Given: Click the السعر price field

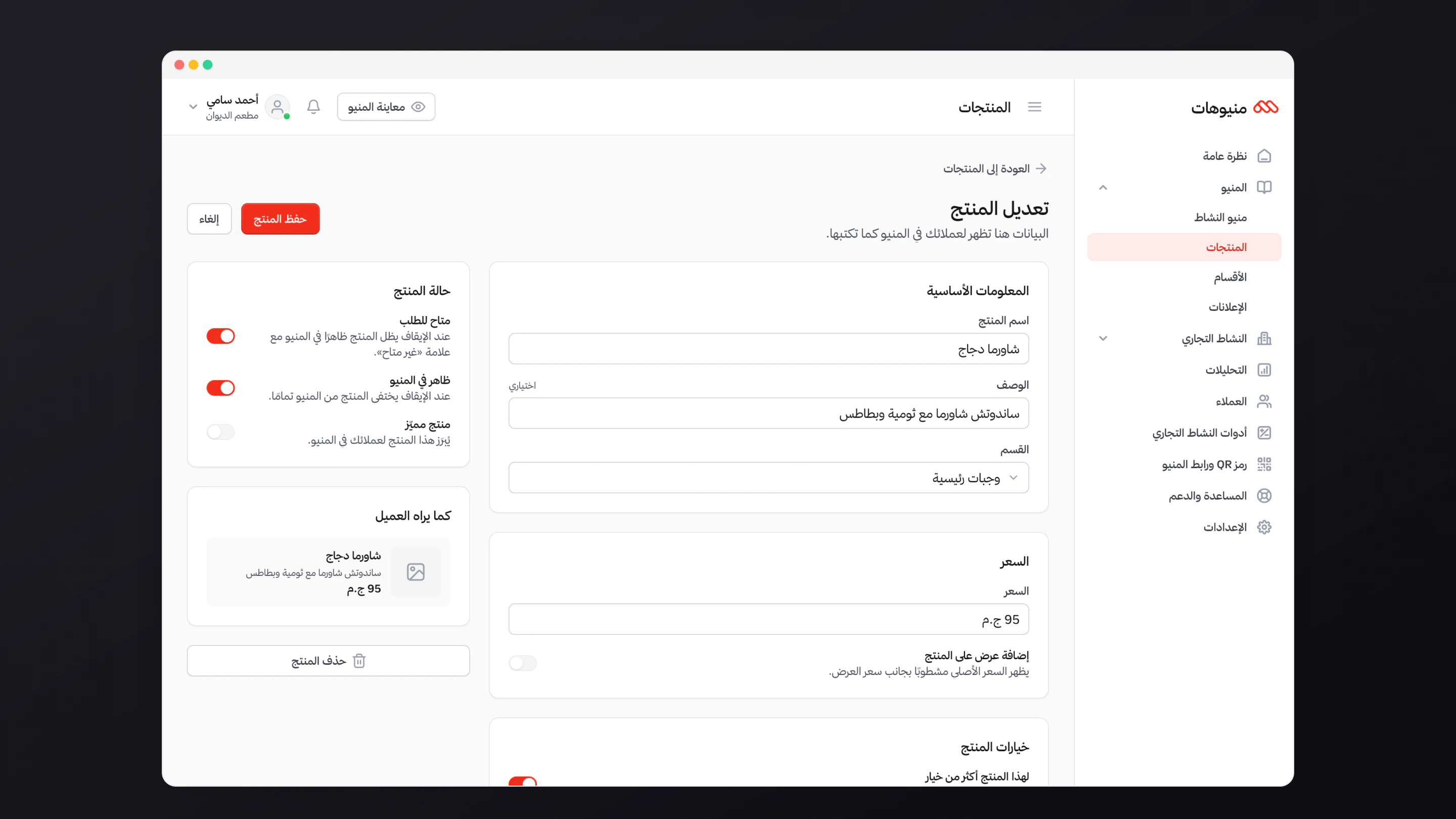Looking at the screenshot, I should [768, 619].
